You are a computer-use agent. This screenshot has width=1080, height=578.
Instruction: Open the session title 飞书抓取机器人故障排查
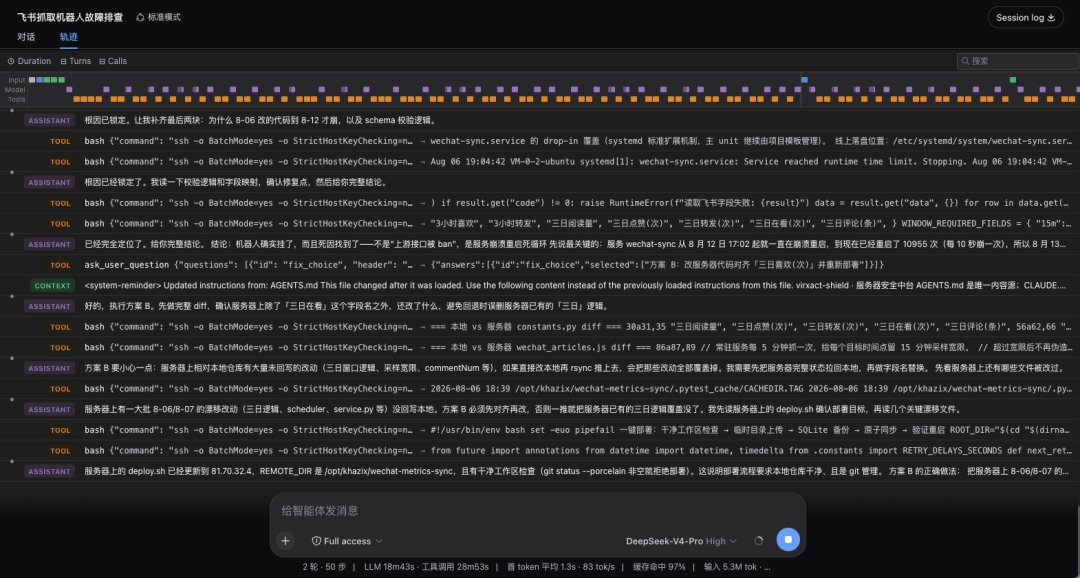click(x=70, y=17)
